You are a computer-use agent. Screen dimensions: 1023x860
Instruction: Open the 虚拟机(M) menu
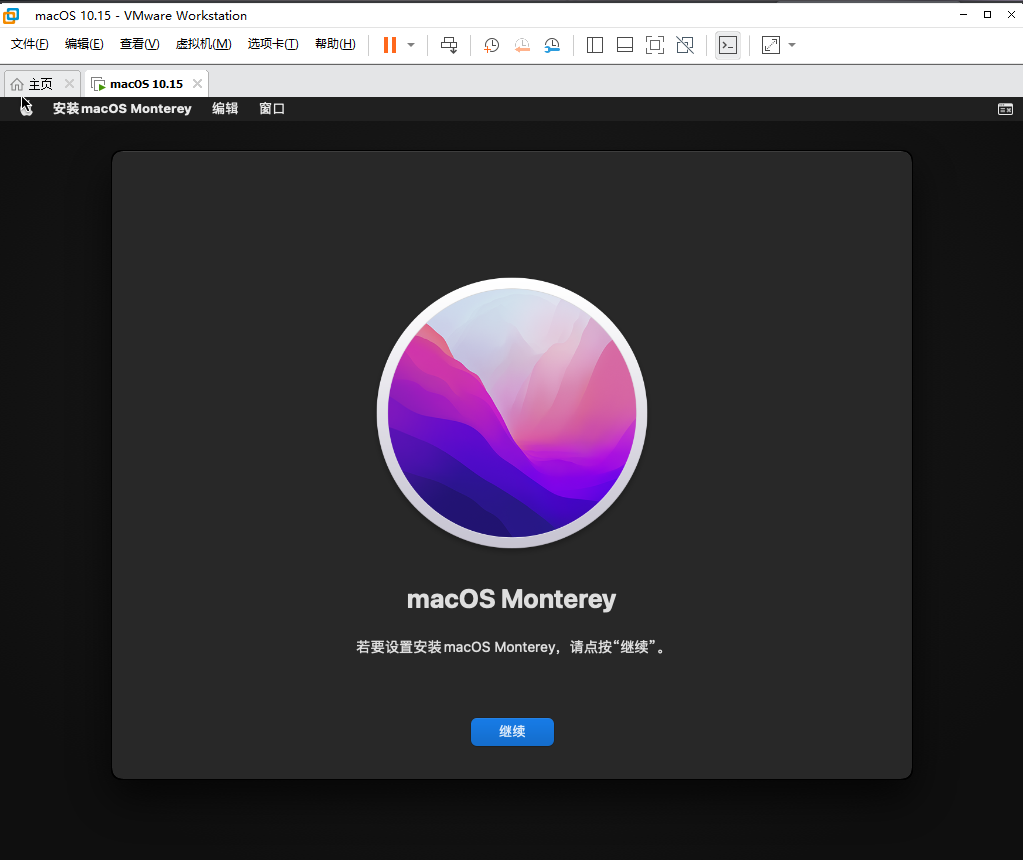tap(204, 44)
